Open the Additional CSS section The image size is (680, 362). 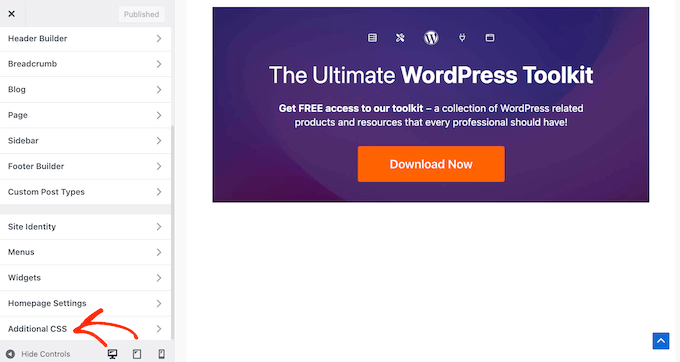click(x=85, y=329)
